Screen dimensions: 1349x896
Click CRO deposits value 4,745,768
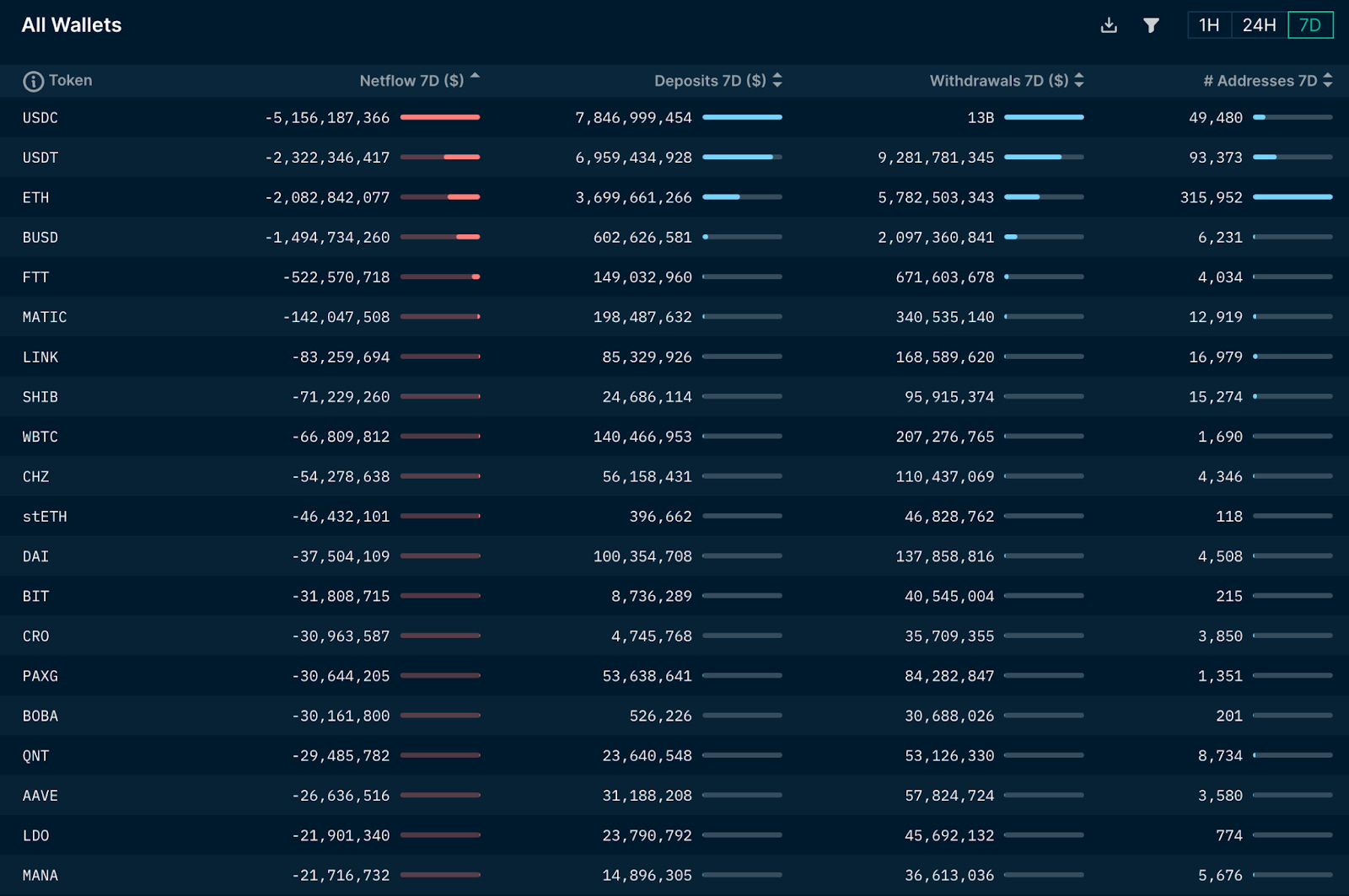[652, 636]
